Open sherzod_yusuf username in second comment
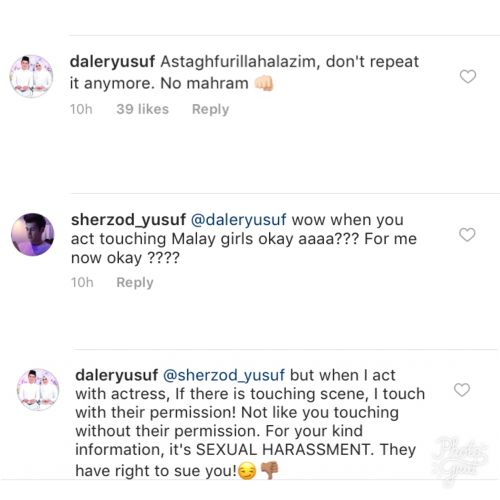The width and height of the screenshot is (500, 500). [128, 220]
